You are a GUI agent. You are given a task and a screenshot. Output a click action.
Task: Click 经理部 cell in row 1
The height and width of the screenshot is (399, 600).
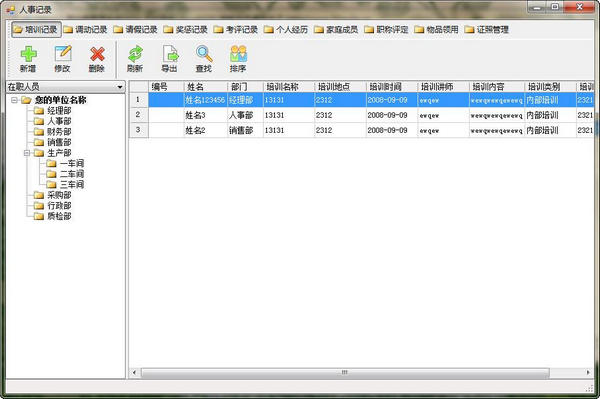(245, 100)
